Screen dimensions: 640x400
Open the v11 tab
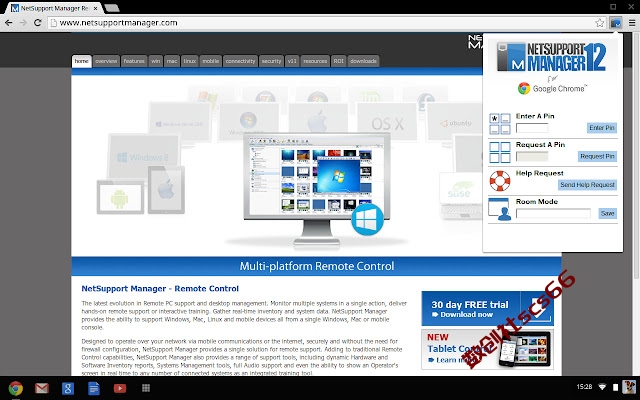[x=292, y=61]
